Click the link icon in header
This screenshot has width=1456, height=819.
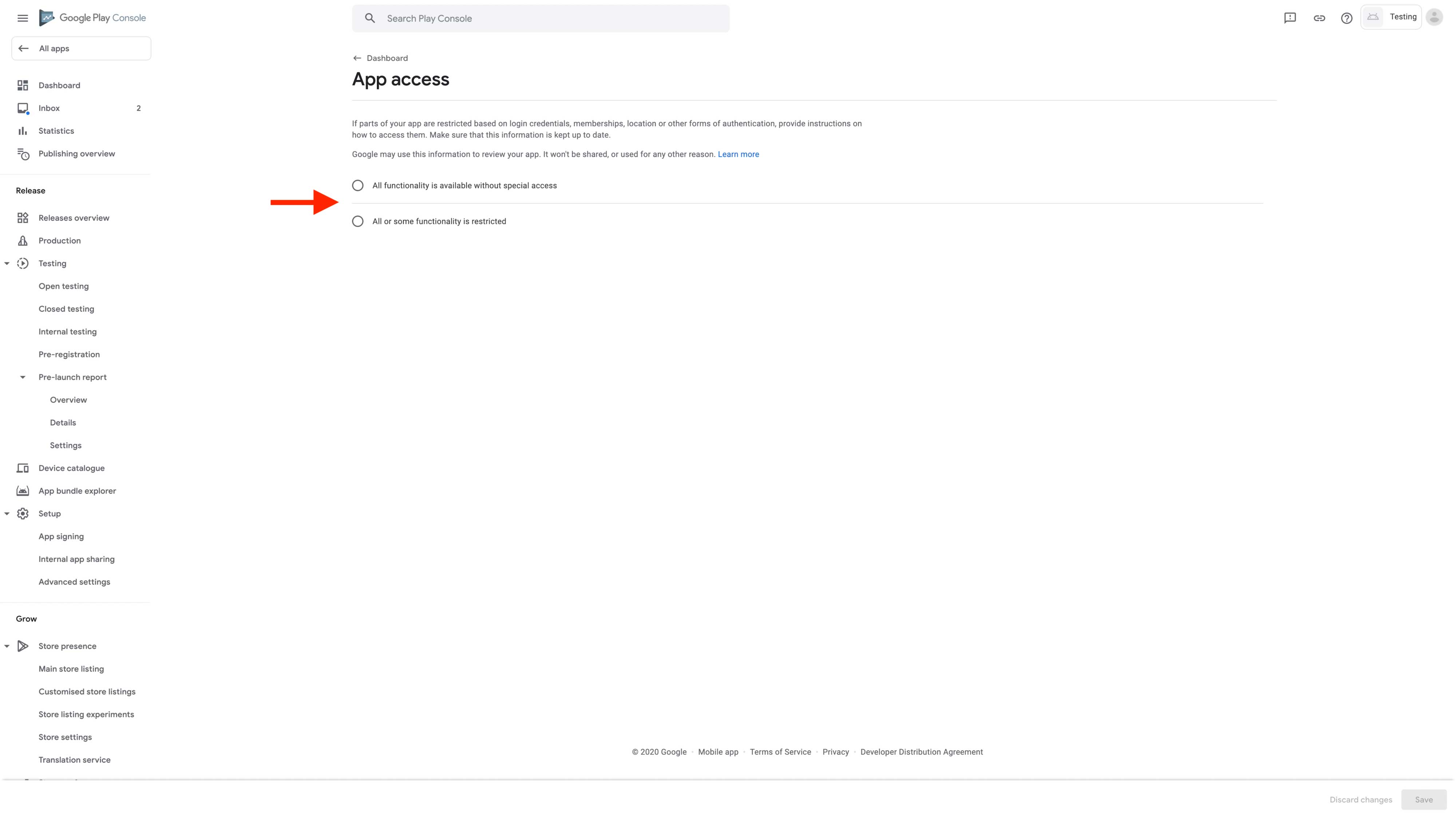[x=1319, y=18]
